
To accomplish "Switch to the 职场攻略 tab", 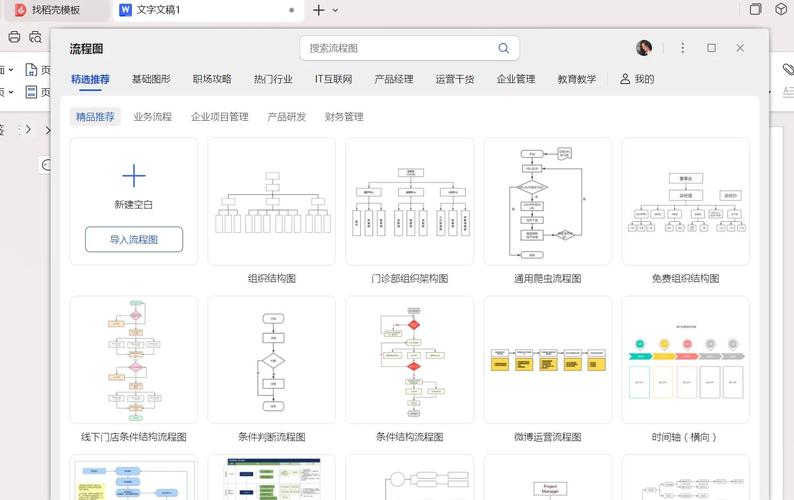I will pyautogui.click(x=212, y=79).
